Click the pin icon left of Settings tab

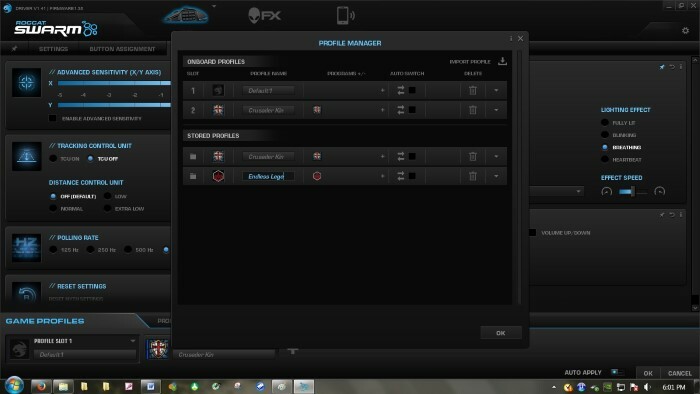pos(14,49)
